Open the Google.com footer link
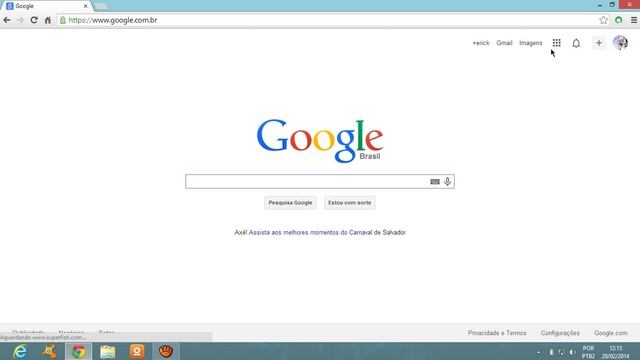This screenshot has width=640, height=360. pyautogui.click(x=611, y=333)
